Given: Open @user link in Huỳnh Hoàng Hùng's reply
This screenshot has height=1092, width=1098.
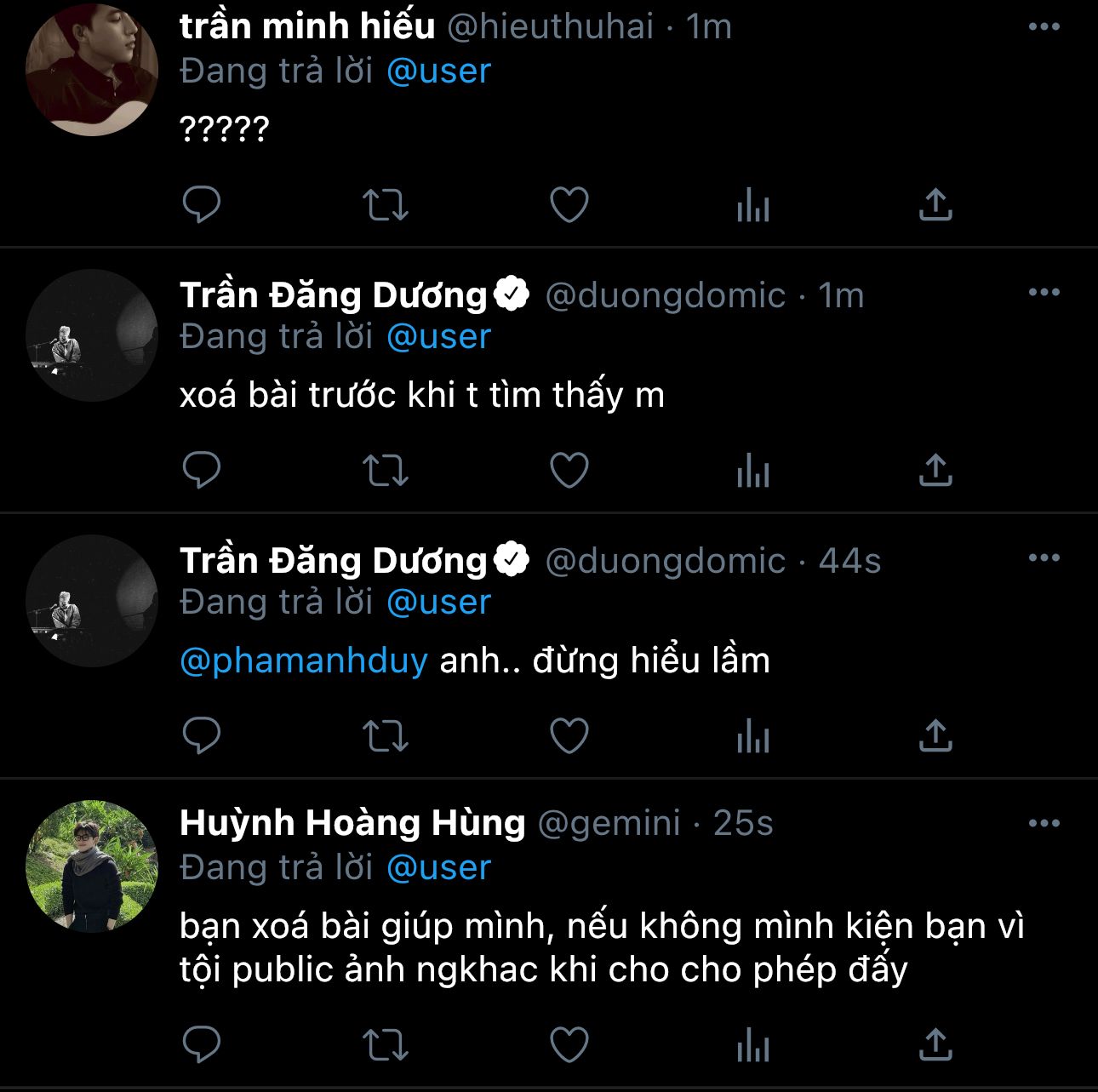Looking at the screenshot, I should click(439, 867).
